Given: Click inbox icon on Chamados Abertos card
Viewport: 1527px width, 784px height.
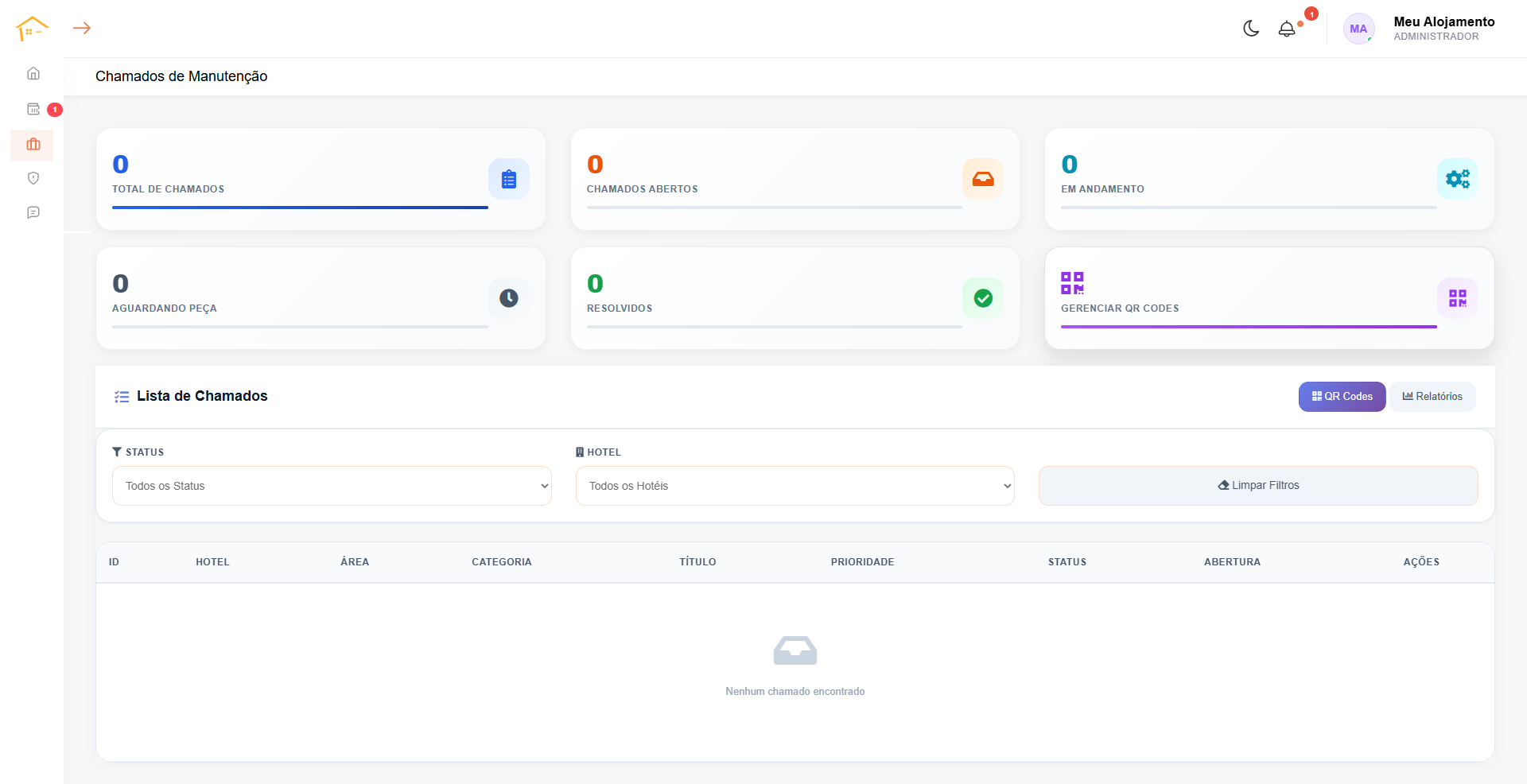Looking at the screenshot, I should (983, 179).
